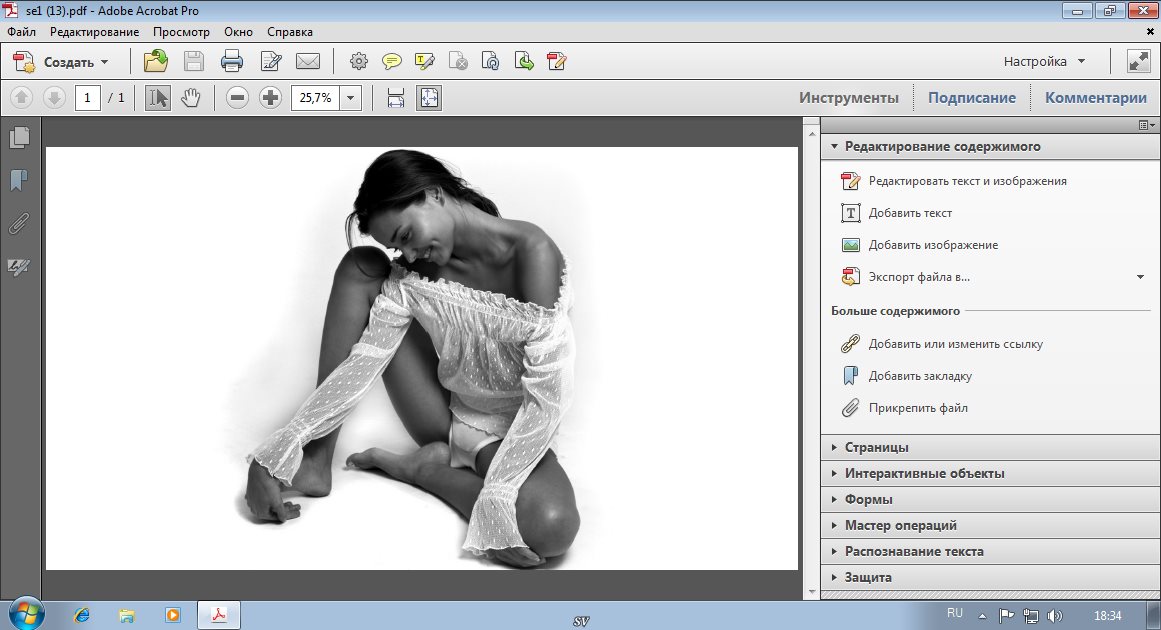Open the zoom percentage dropdown
This screenshot has width=1161, height=630.
pyautogui.click(x=350, y=98)
